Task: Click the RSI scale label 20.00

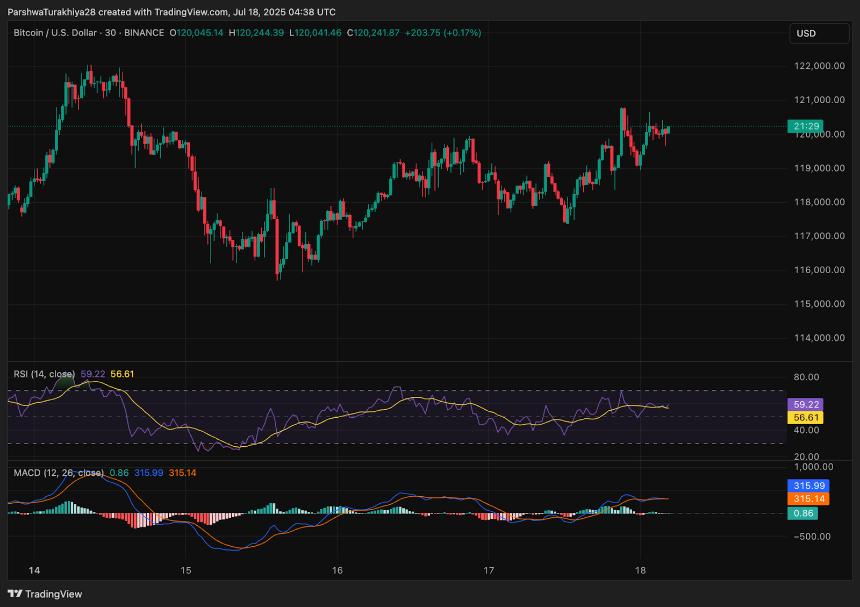Action: [x=806, y=456]
